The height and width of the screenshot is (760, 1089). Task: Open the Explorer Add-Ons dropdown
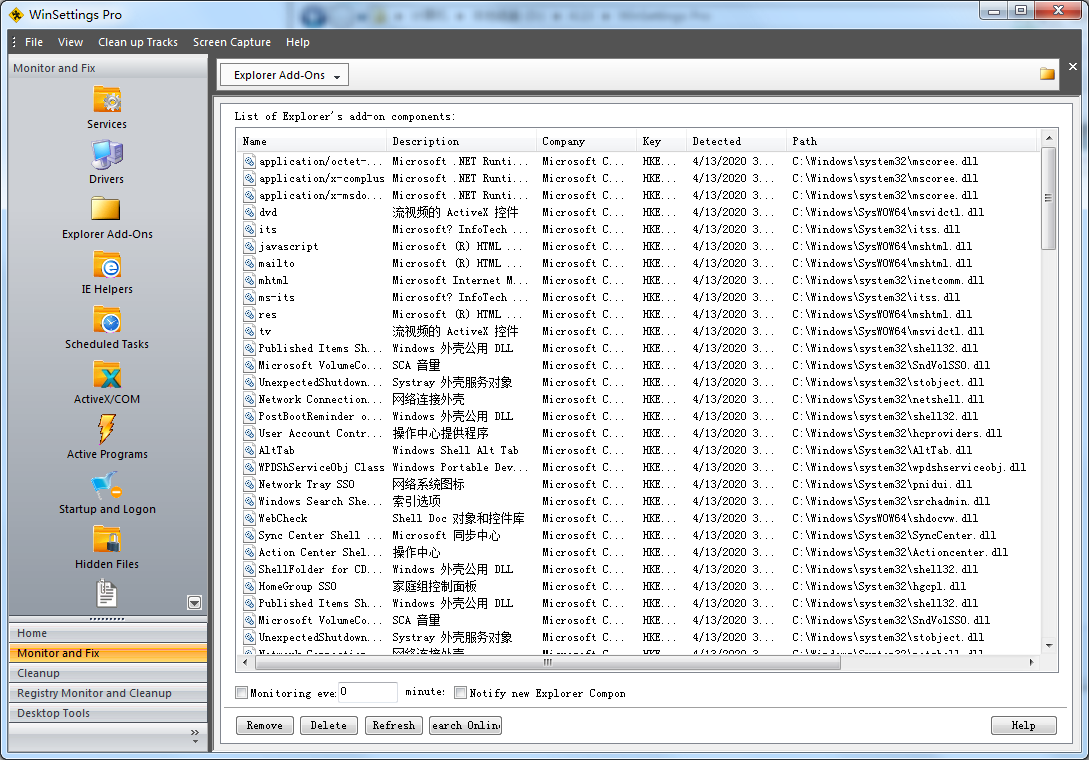[284, 75]
